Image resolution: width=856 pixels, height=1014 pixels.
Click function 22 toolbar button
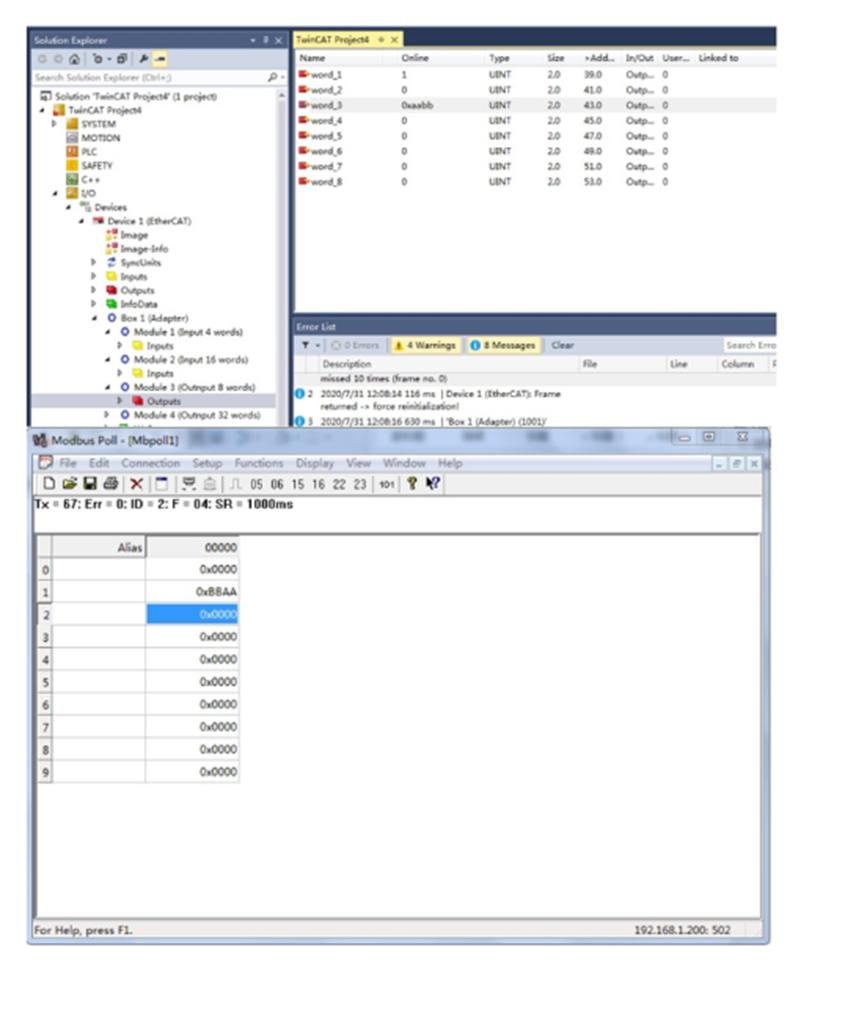point(339,484)
